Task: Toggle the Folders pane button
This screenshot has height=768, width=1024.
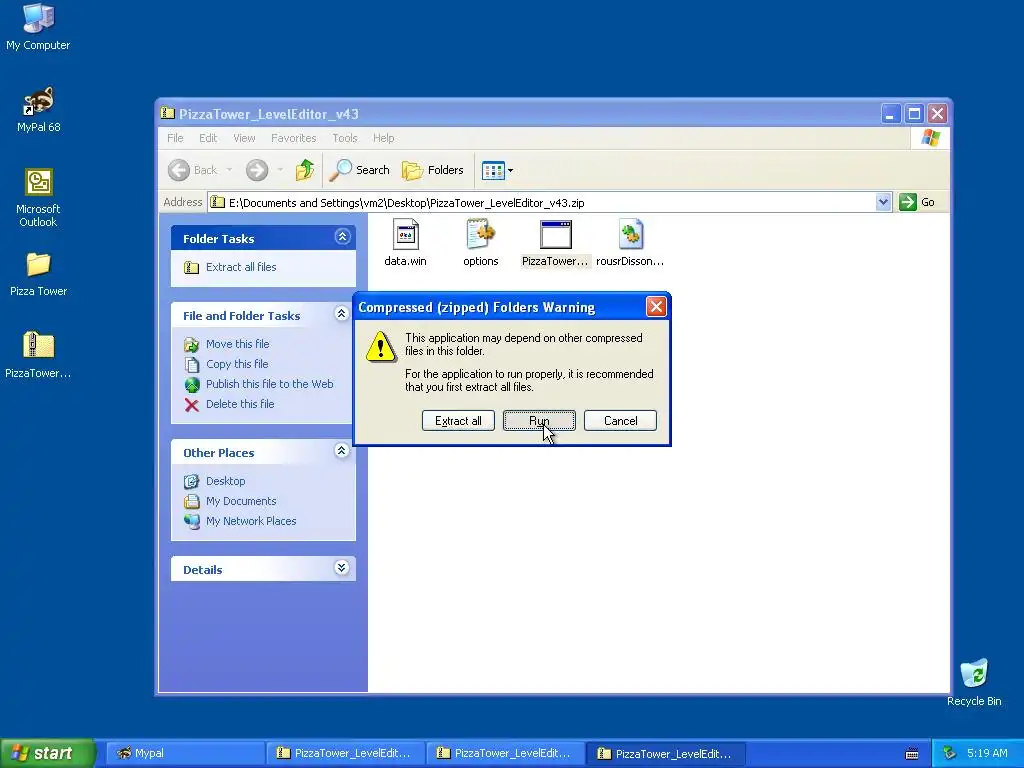Action: pyautogui.click(x=433, y=170)
